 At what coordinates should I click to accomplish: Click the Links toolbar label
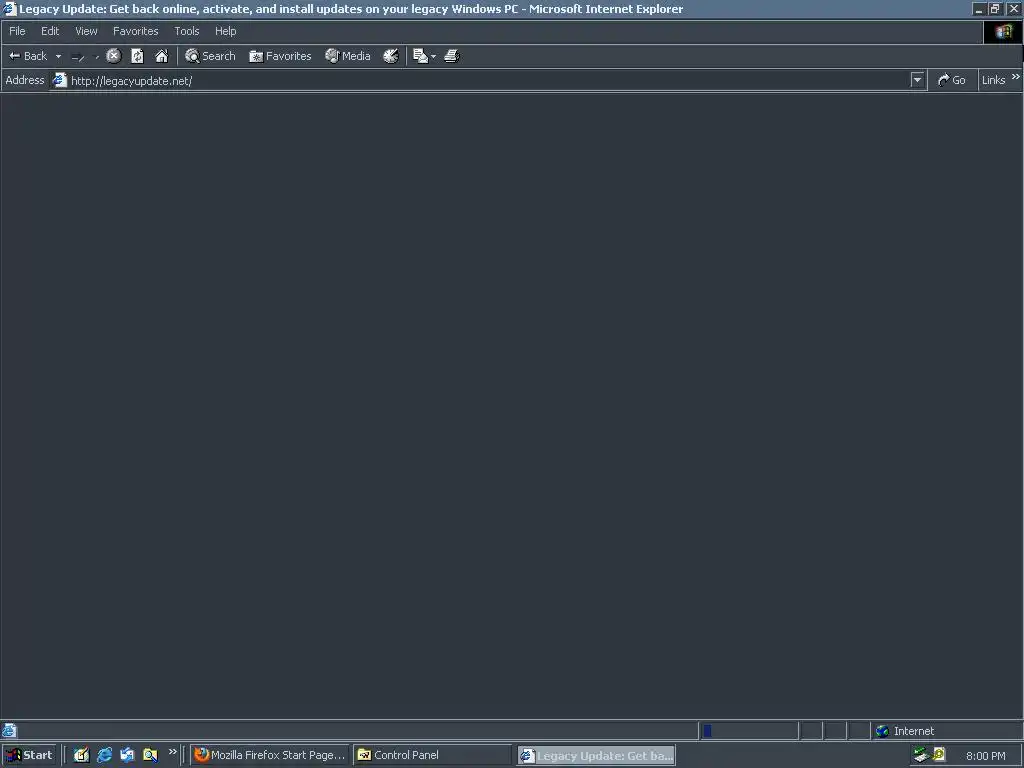point(993,80)
